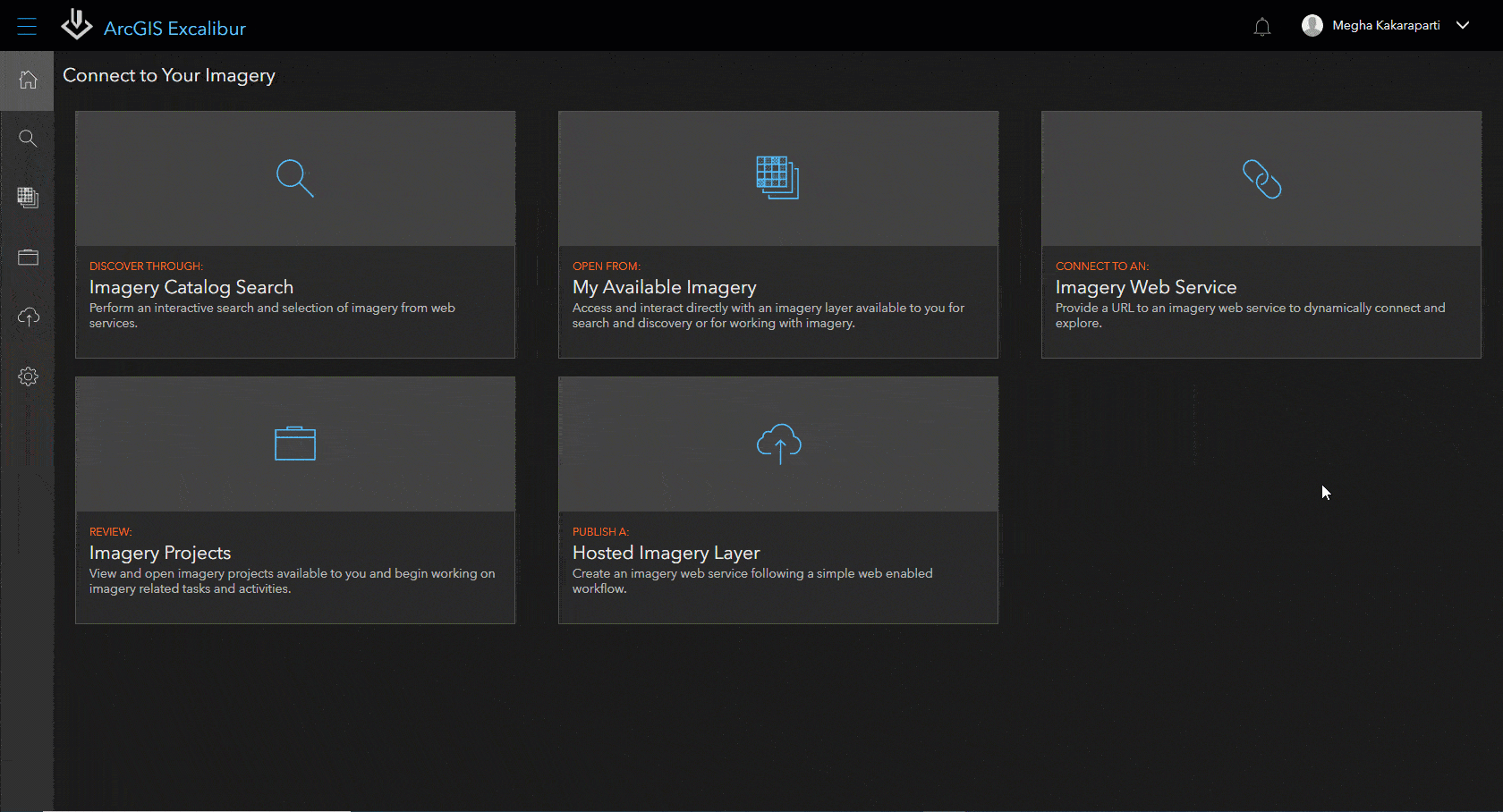Open the My Available Imagery title
The width and height of the screenshot is (1503, 812).
pos(665,287)
